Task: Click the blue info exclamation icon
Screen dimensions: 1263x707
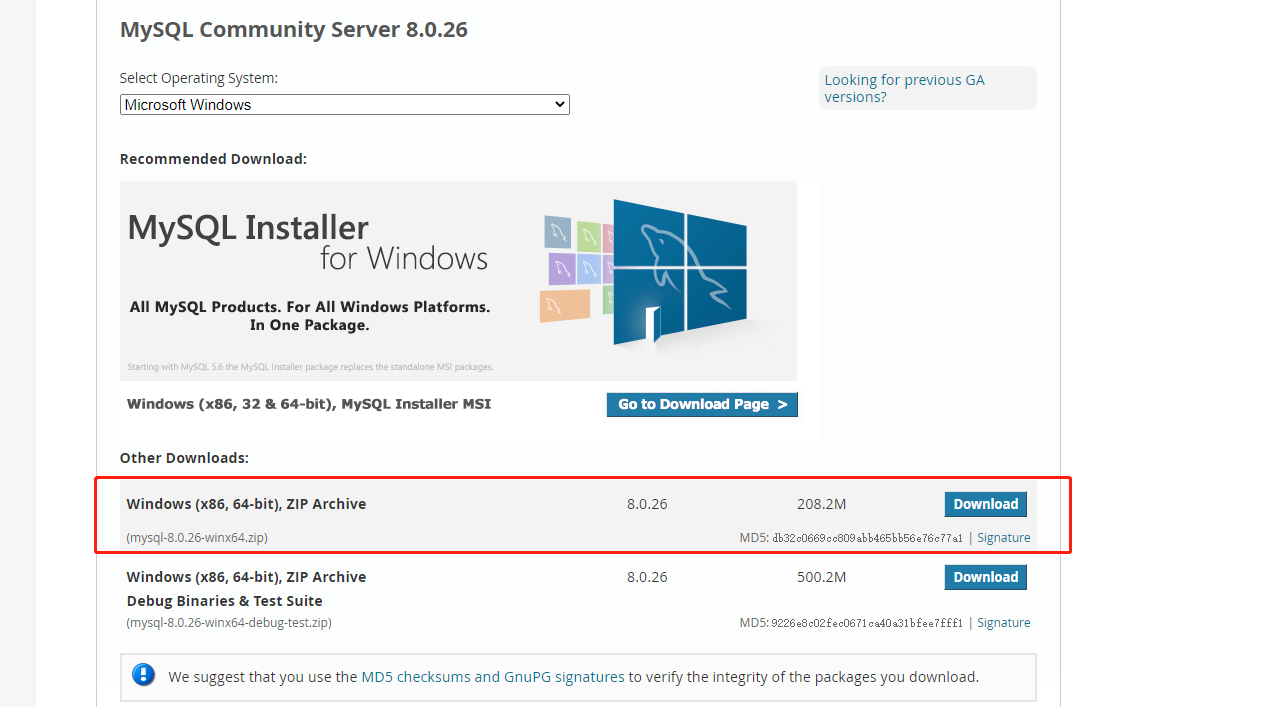Action: (144, 675)
